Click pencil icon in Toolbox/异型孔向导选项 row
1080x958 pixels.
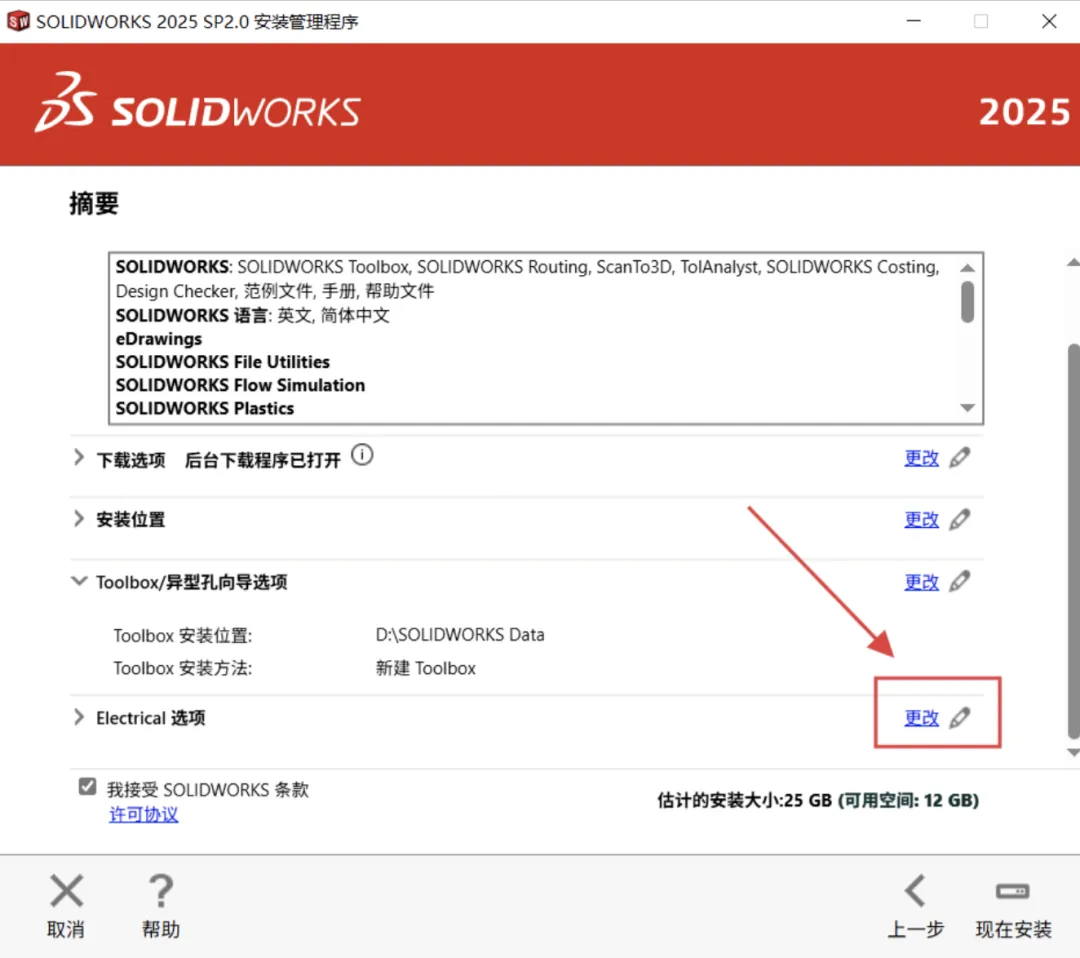959,581
